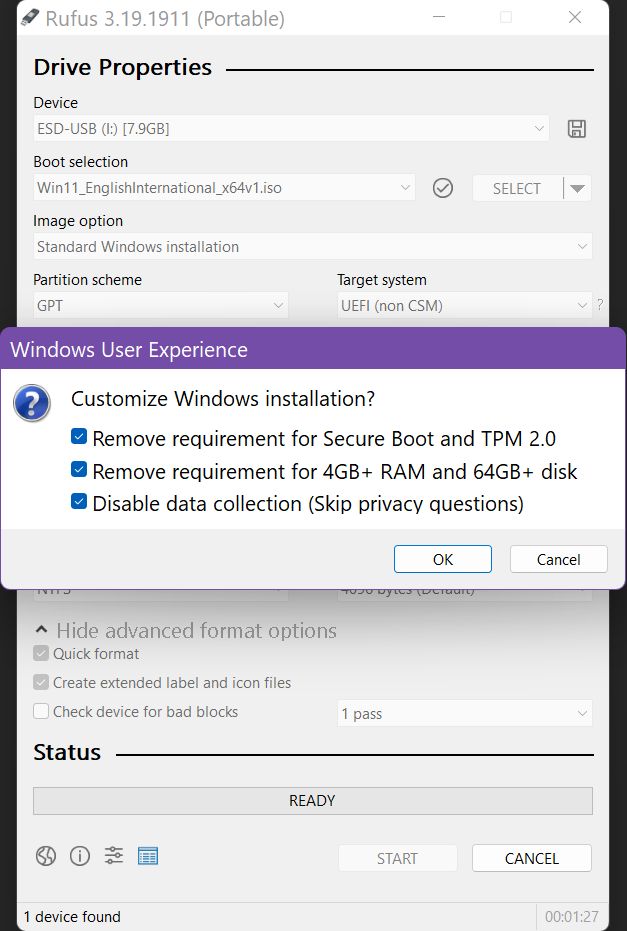Open the Target system UEFI dropdown
The height and width of the screenshot is (931, 627).
coord(464,305)
